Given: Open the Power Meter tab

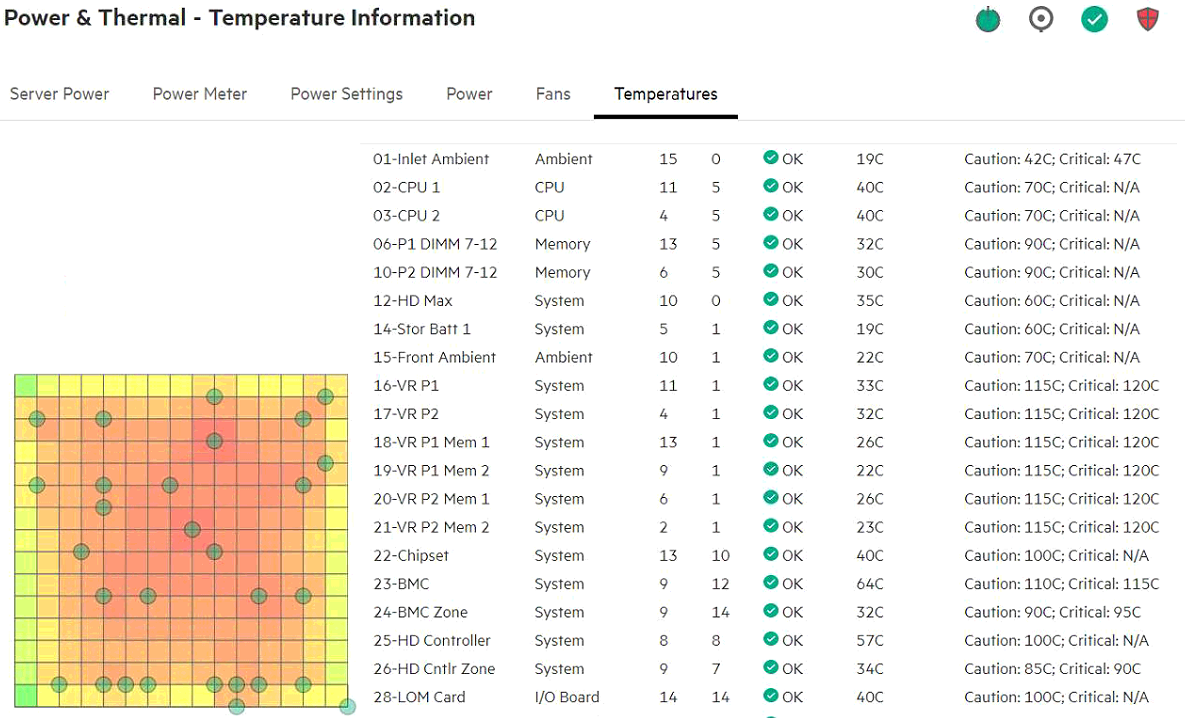Looking at the screenshot, I should (x=200, y=94).
